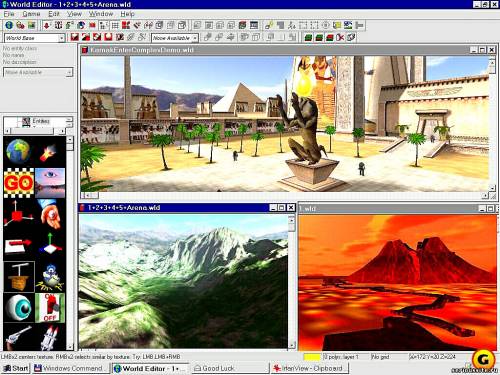
Task: Click the globe world entity thumbnail
Action: 19,152
